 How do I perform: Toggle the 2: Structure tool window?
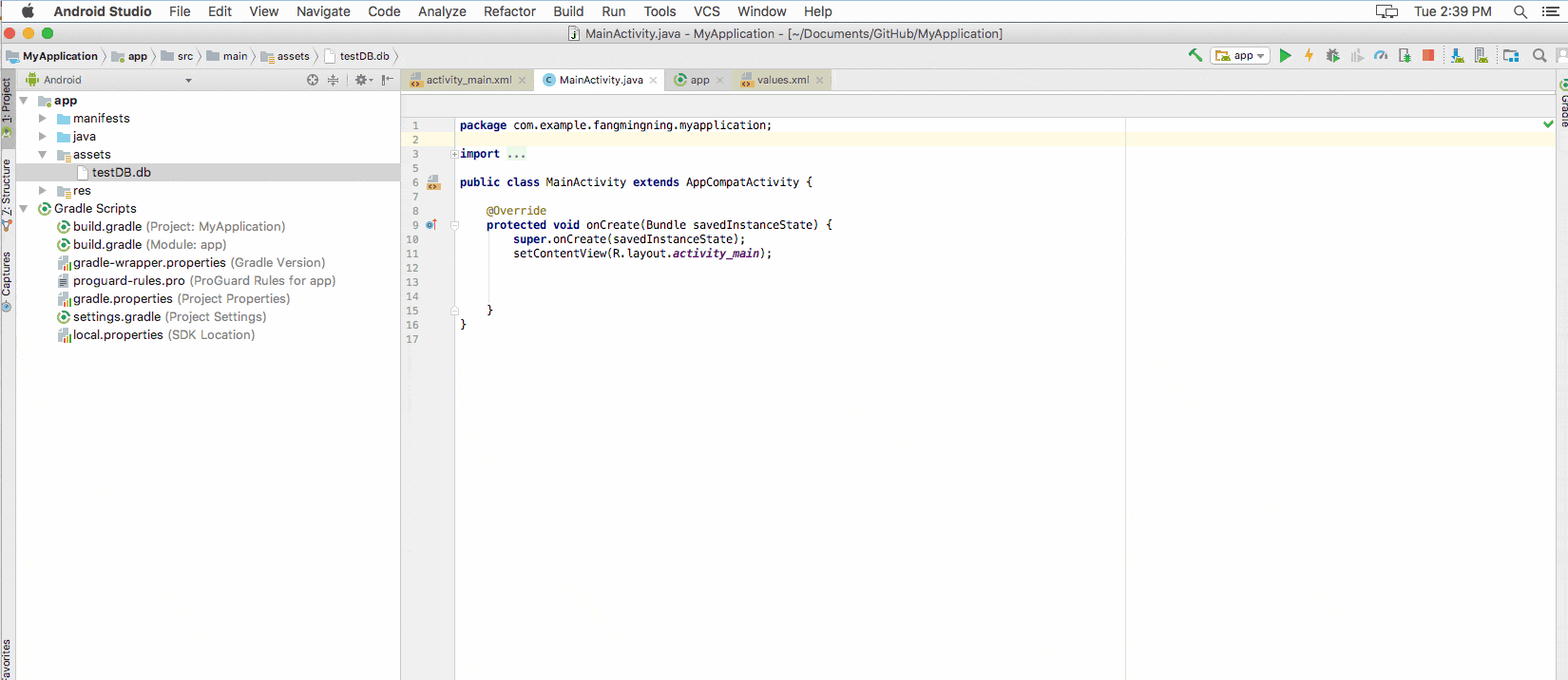point(7,195)
